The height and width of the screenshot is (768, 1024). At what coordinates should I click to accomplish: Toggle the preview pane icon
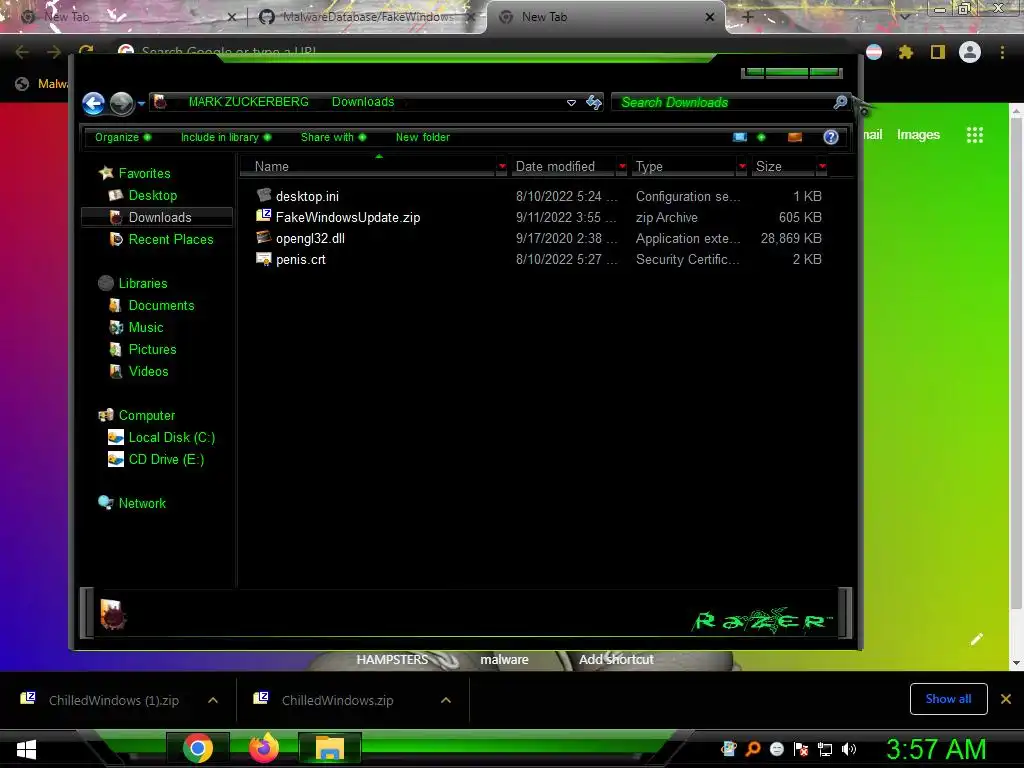(795, 137)
